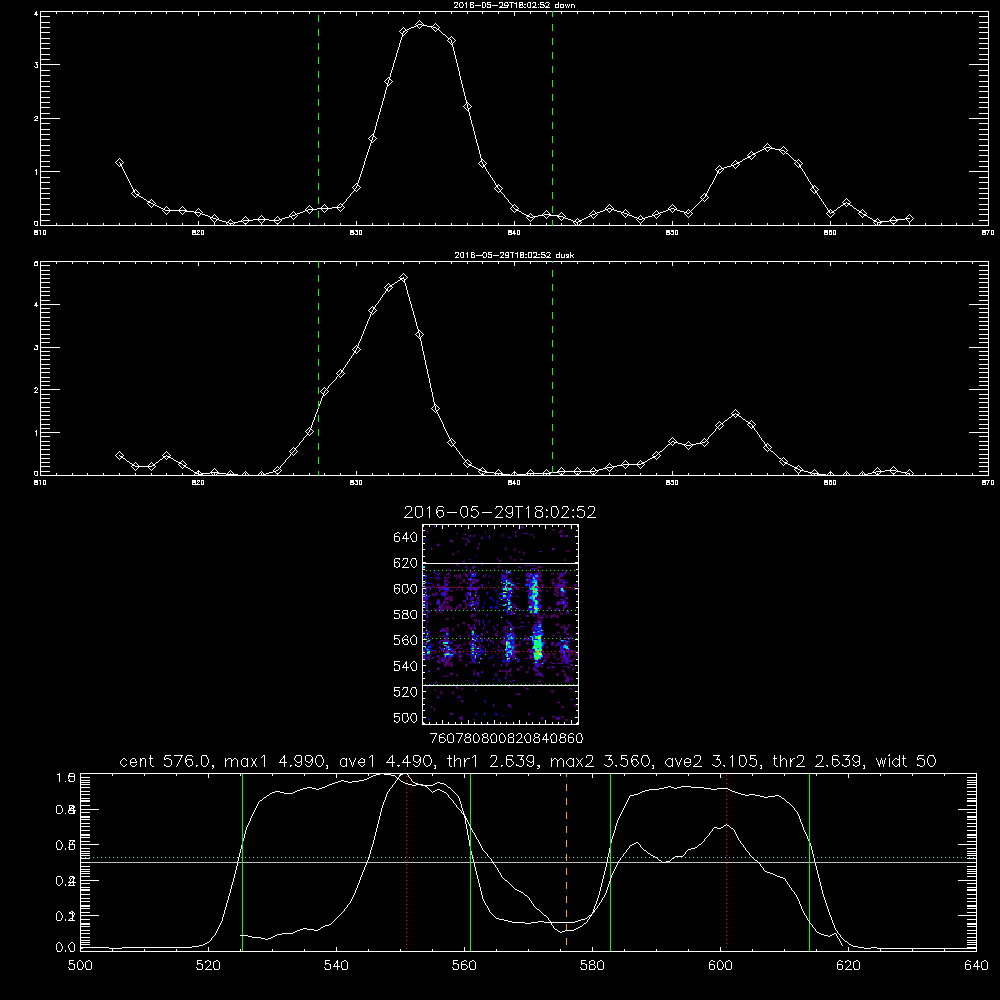Select the 'thr1 2.639' value in stats header

(492, 761)
